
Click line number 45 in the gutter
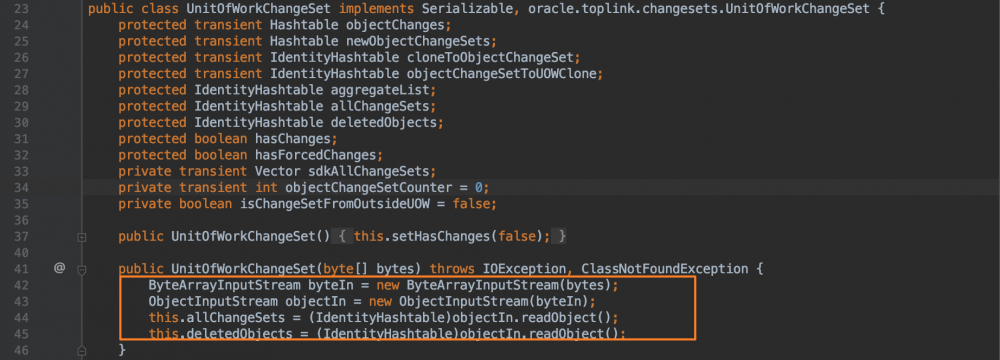[x=21, y=334]
